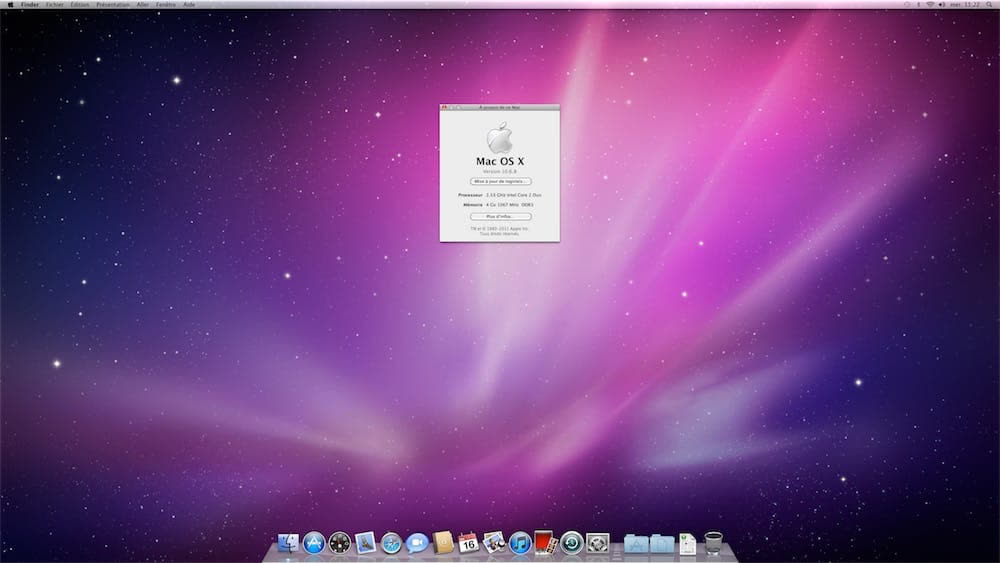This screenshot has height=563, width=1000.
Task: Open System Preferences from the Dock
Action: 597,543
